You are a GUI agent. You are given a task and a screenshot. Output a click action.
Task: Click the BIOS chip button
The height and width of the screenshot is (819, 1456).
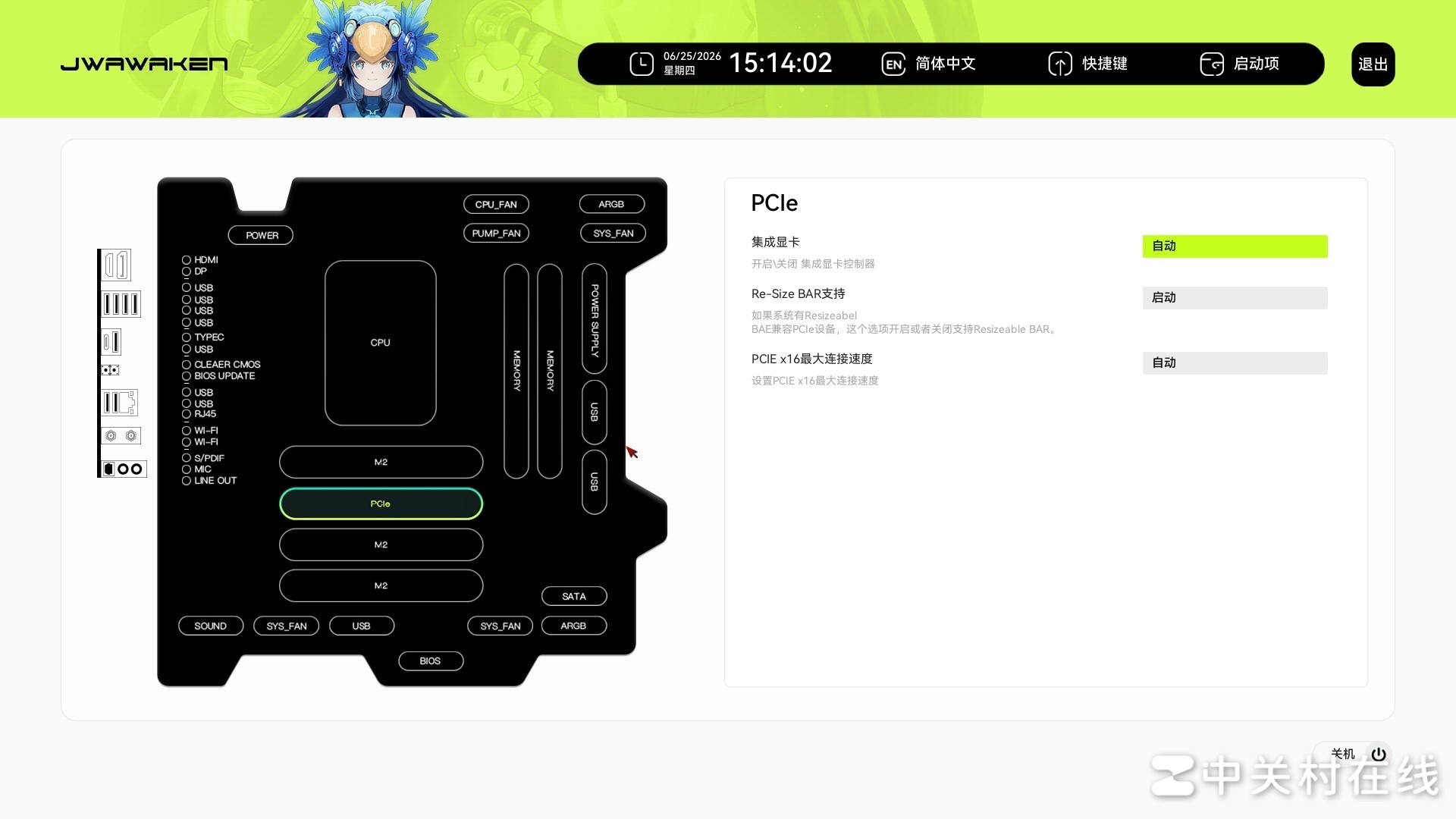(x=431, y=661)
